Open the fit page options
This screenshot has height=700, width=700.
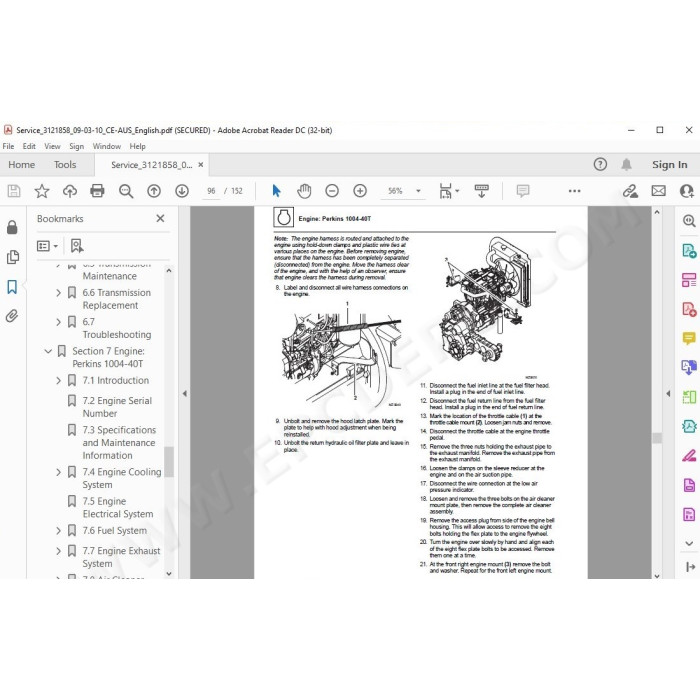(448, 191)
